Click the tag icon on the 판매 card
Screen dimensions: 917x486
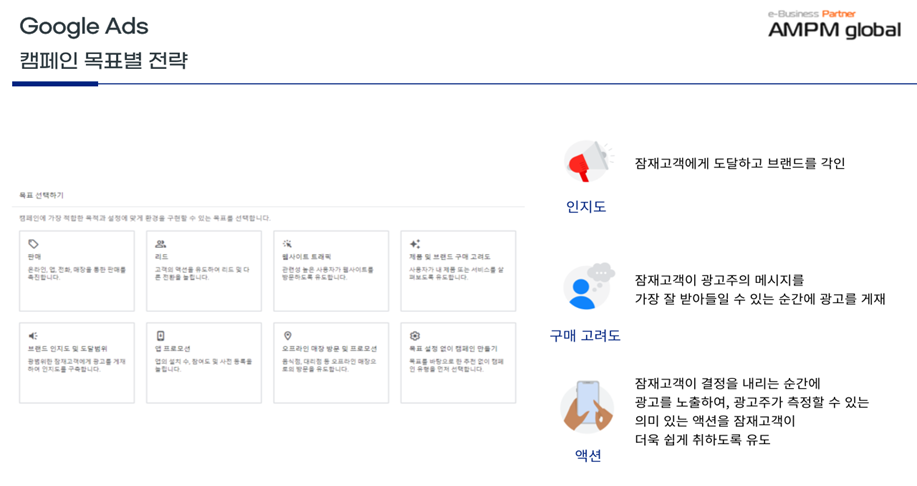point(33,244)
